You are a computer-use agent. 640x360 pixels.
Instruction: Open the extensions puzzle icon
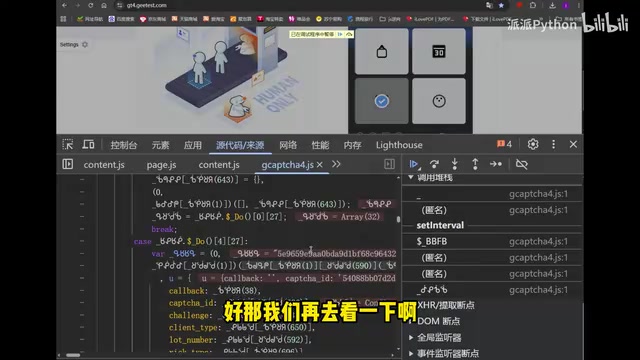[533, 5]
